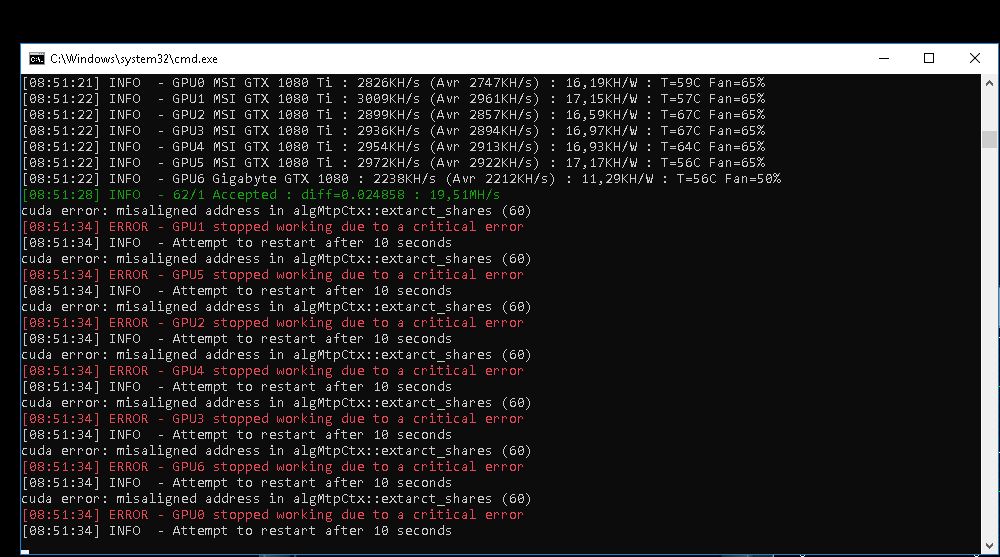This screenshot has width=1000, height=557.
Task: Click the scrollbar up arrow
Action: tap(989, 83)
